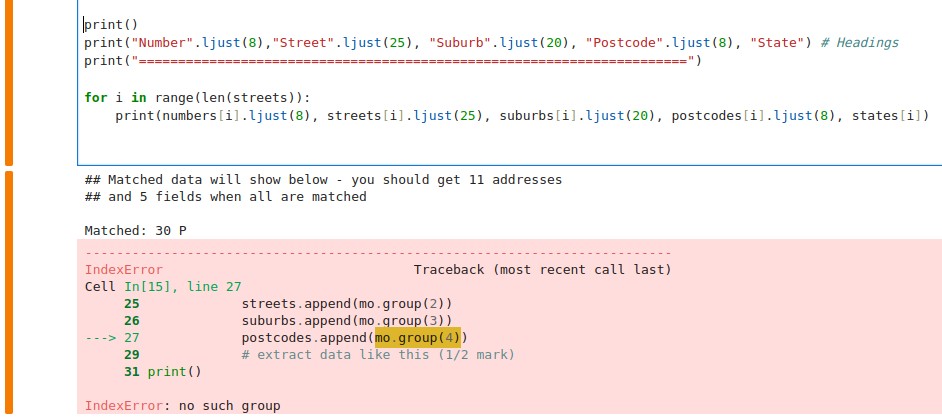Click traceback line 26 suburbs.append(mo.group(3))
Image resolution: width=942 pixels, height=420 pixels.
point(347,321)
